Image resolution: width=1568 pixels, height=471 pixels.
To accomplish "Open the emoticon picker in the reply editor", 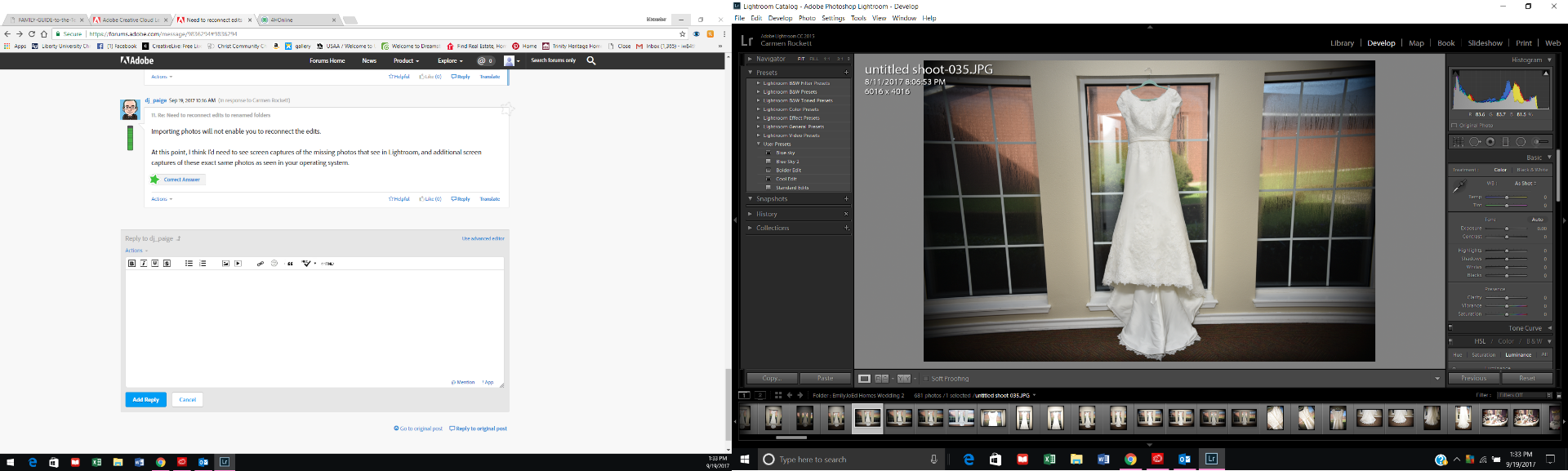I will (274, 264).
